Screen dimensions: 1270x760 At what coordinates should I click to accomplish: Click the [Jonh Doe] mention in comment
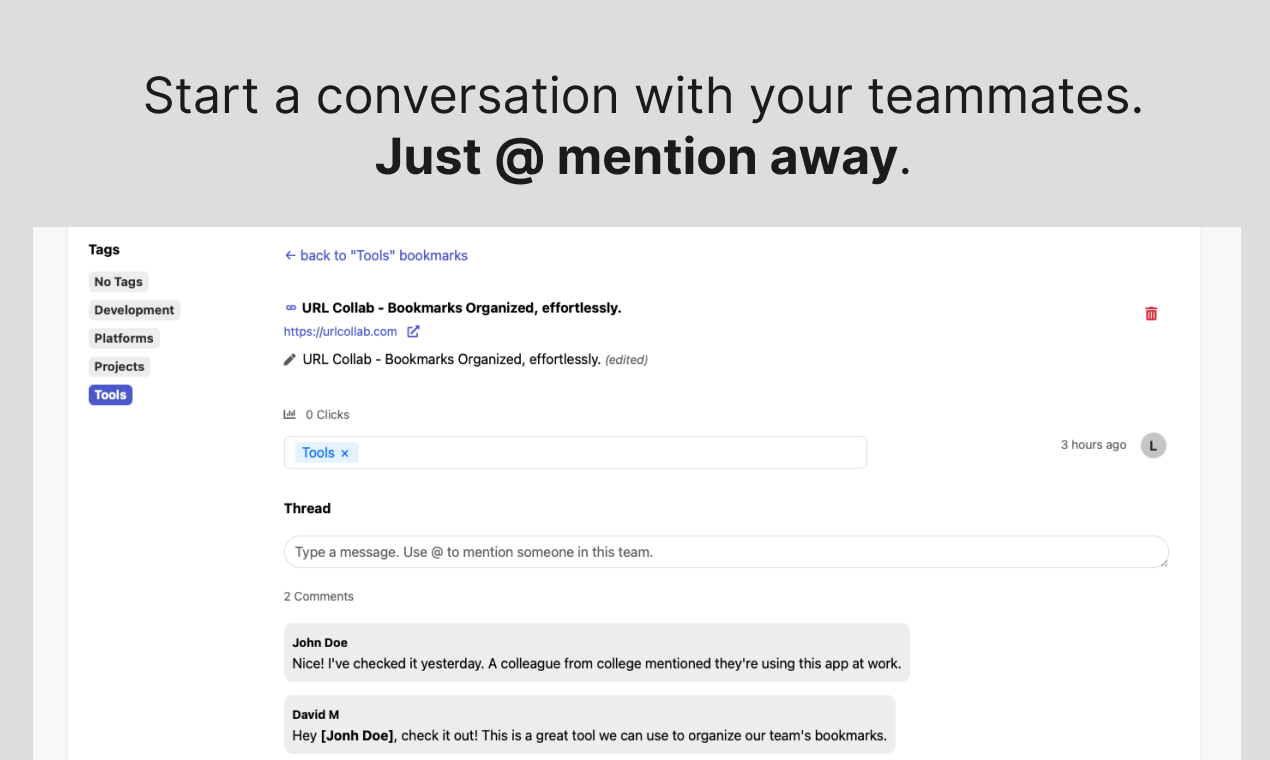click(x=357, y=735)
